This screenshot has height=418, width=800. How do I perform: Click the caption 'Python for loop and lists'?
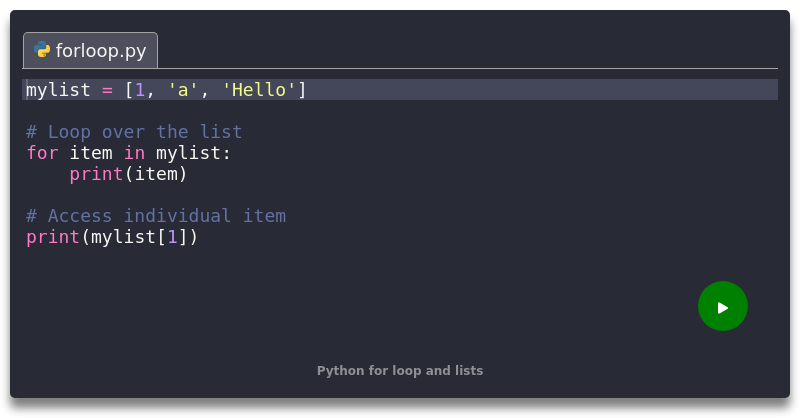tap(399, 371)
